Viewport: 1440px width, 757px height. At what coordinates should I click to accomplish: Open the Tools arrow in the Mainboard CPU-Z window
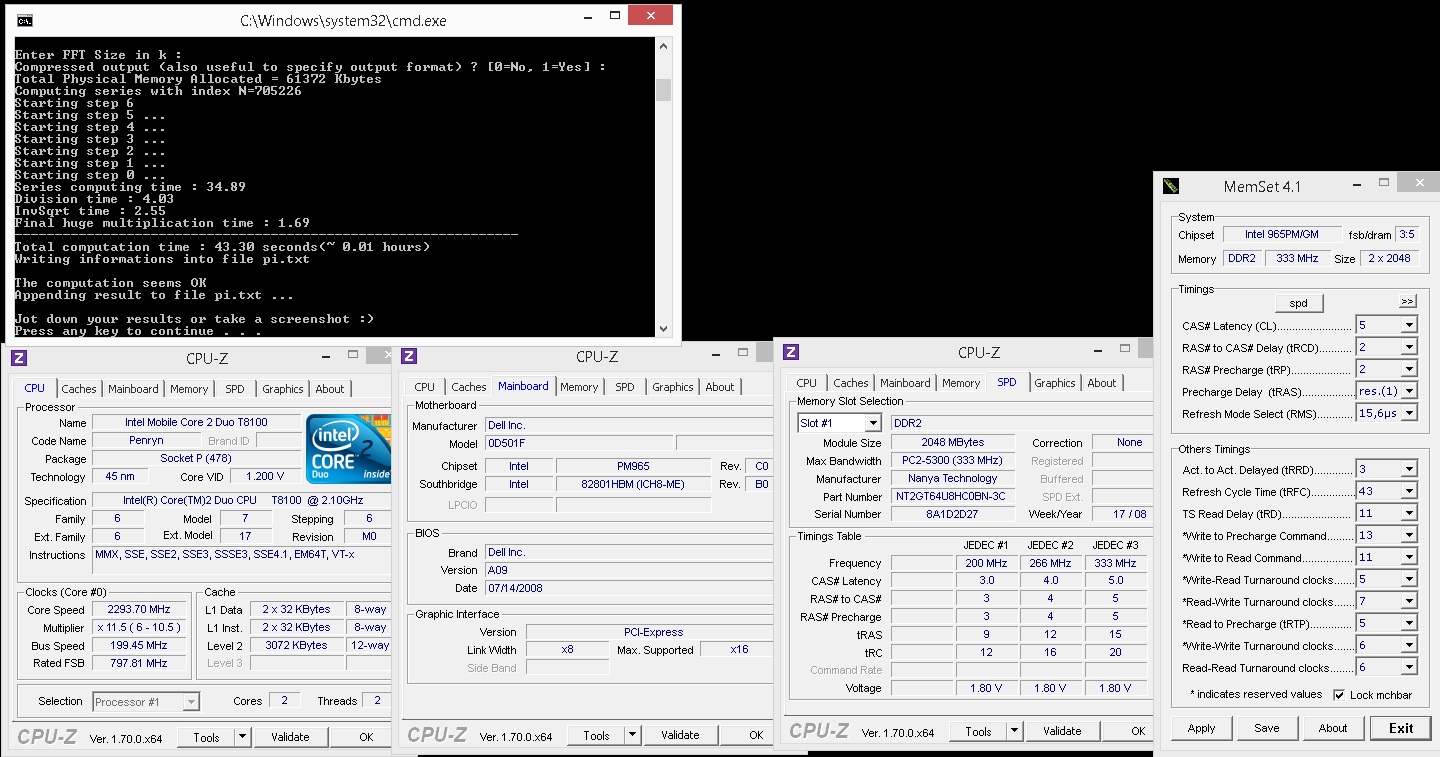pyautogui.click(x=632, y=735)
